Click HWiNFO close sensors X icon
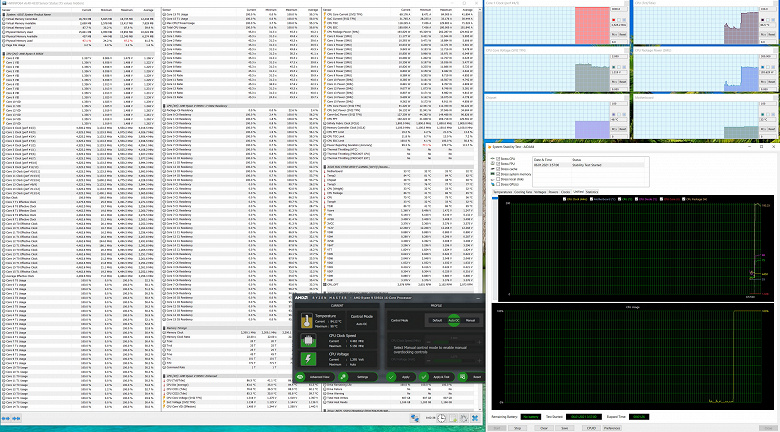The image size is (780, 432). [475, 418]
